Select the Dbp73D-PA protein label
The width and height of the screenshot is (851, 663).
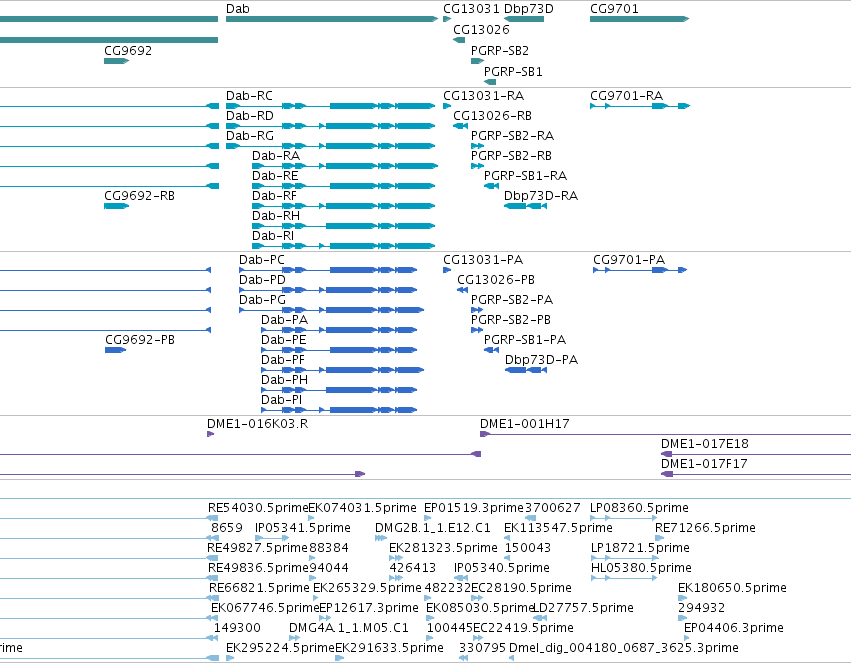pyautogui.click(x=541, y=360)
